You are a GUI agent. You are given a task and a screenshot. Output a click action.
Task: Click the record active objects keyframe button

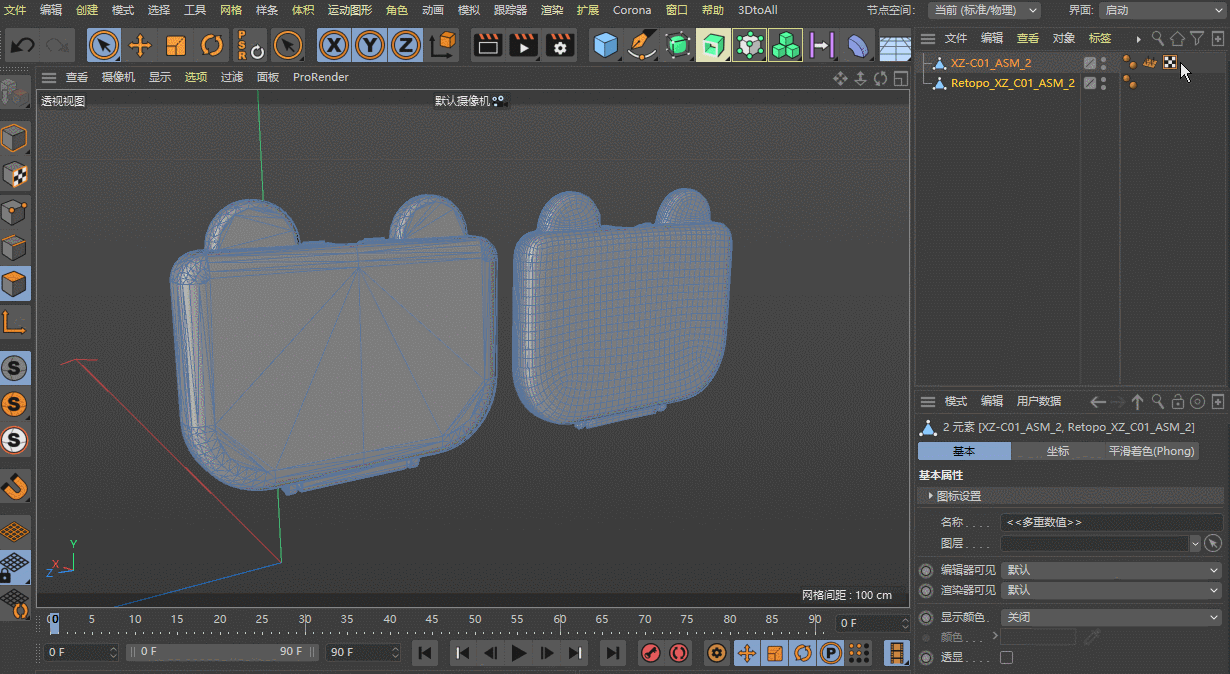651,653
